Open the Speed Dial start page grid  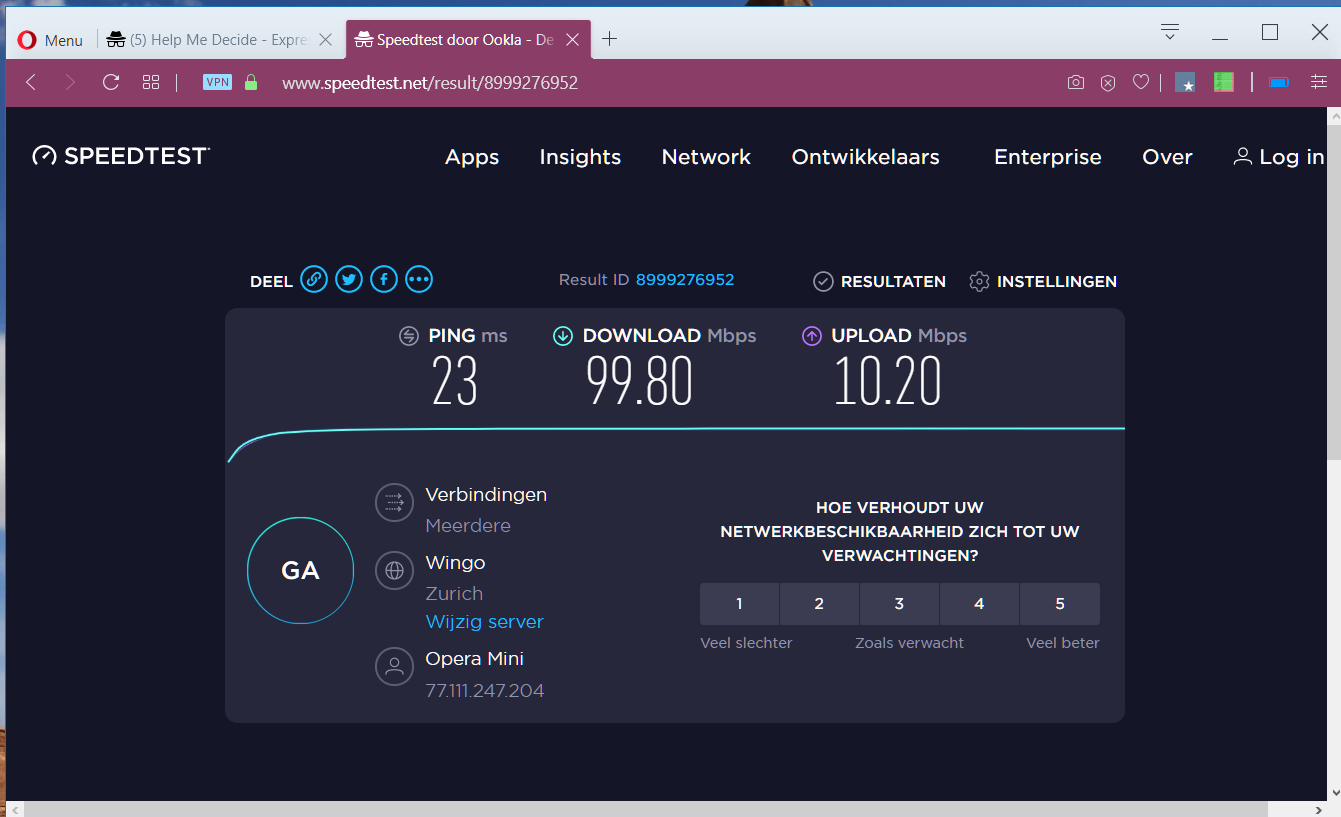pos(151,82)
